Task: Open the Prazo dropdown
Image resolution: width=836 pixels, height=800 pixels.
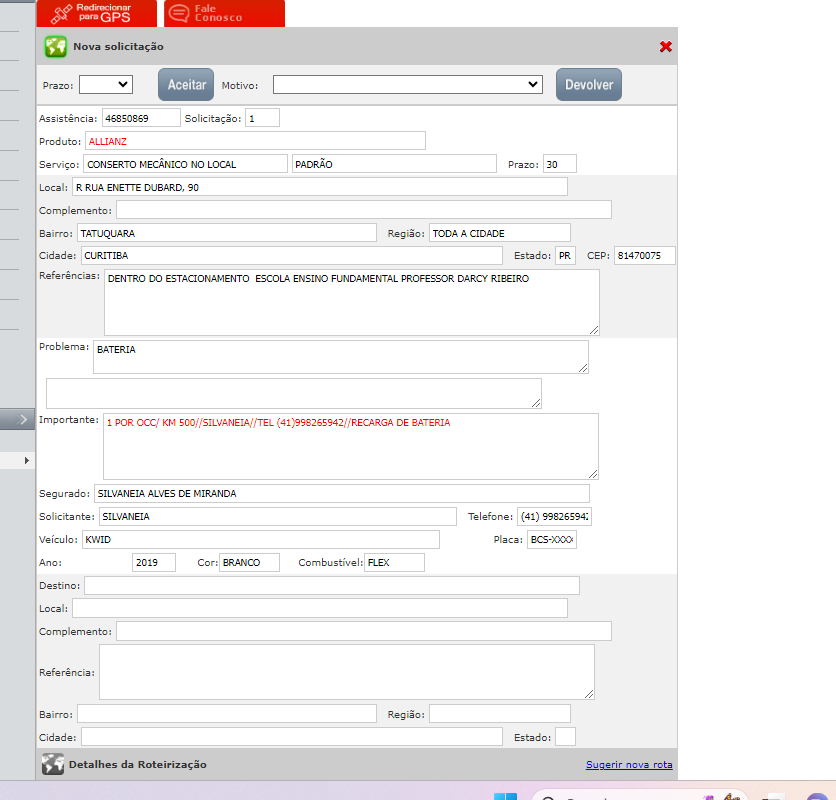Action: point(105,85)
